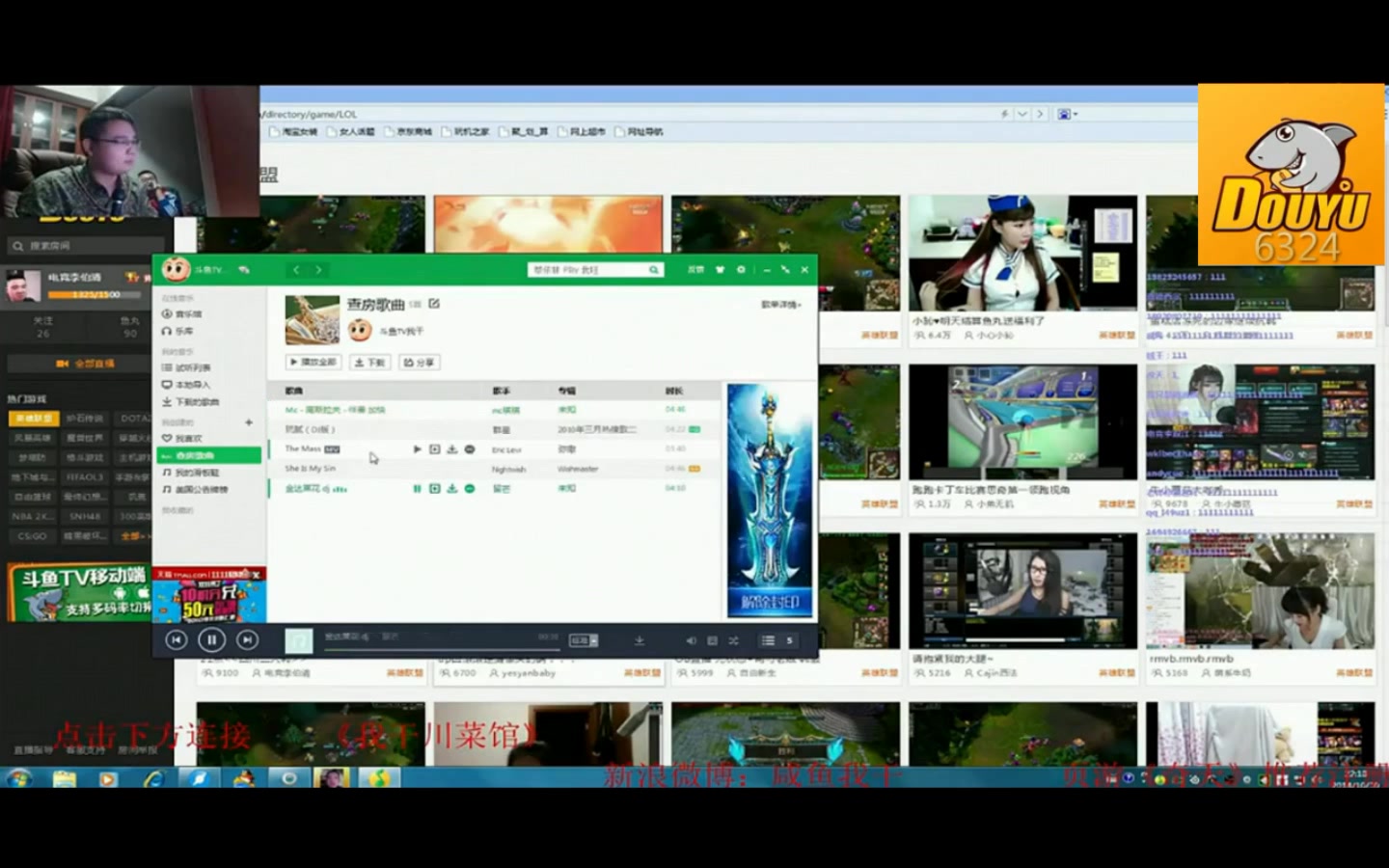
Task: Play The Mass row with play icon
Action: (x=417, y=449)
